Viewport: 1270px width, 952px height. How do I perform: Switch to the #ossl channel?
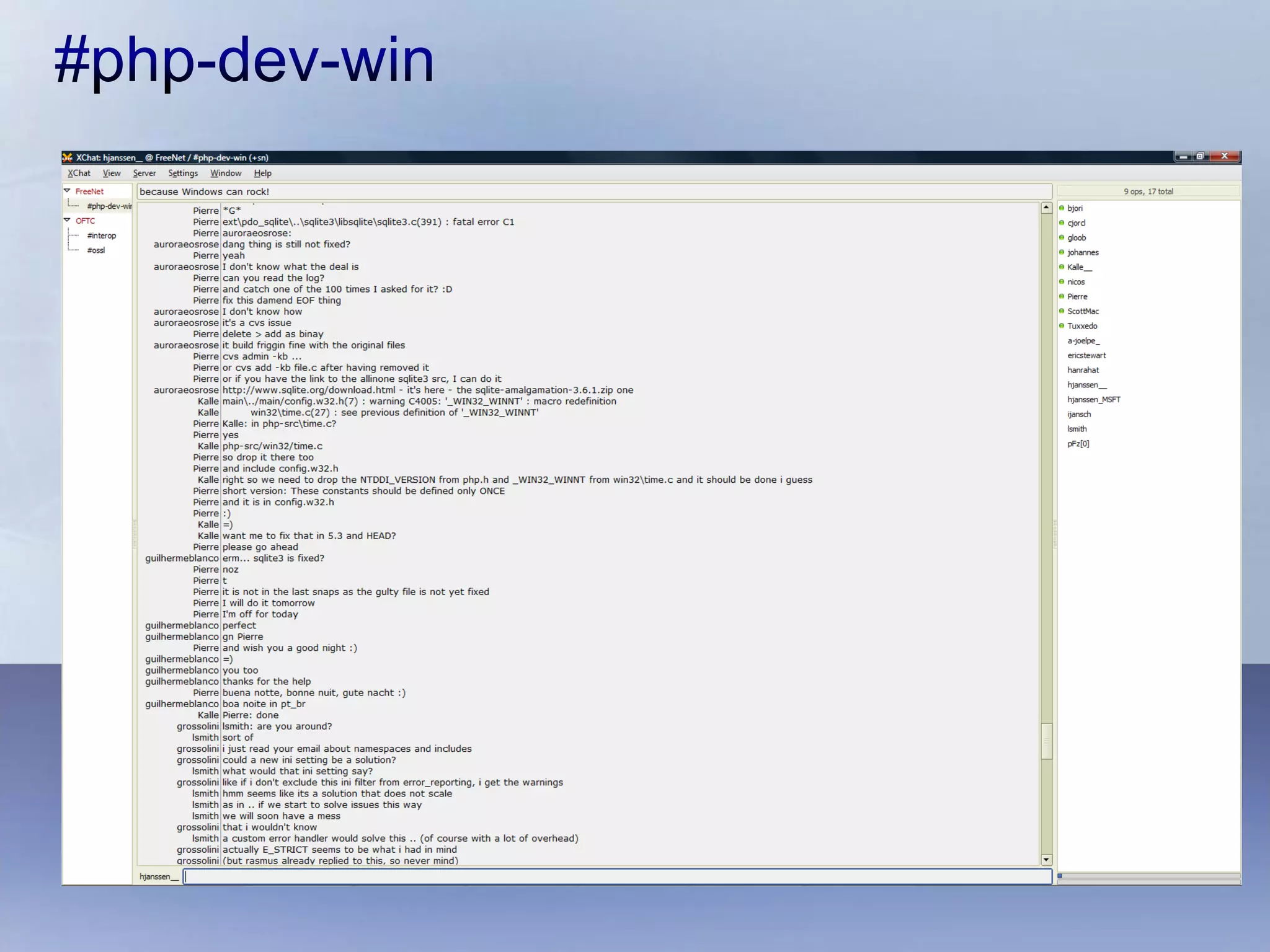point(95,250)
